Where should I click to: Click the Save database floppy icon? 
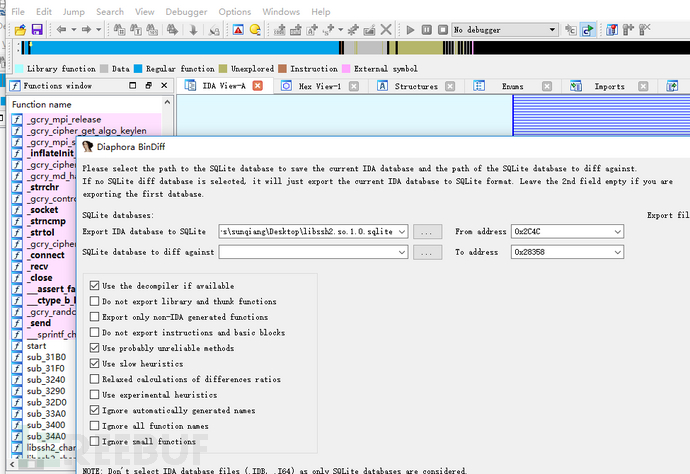click(x=37, y=30)
